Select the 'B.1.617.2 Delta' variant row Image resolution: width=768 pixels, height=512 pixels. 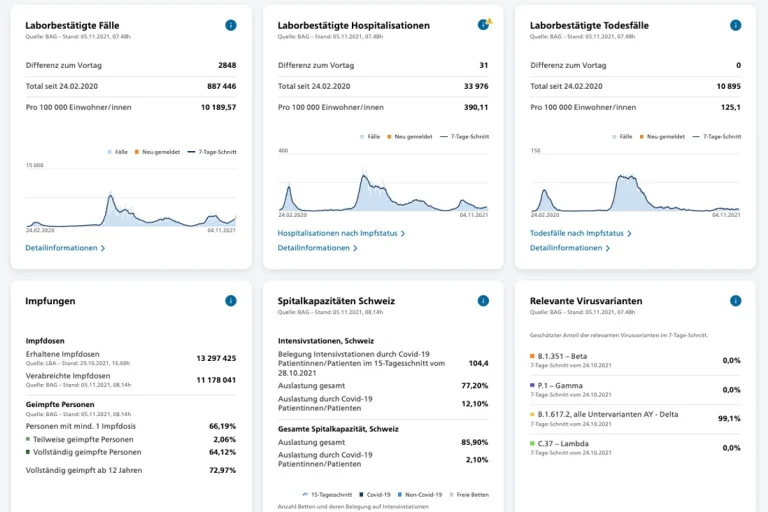click(635, 419)
